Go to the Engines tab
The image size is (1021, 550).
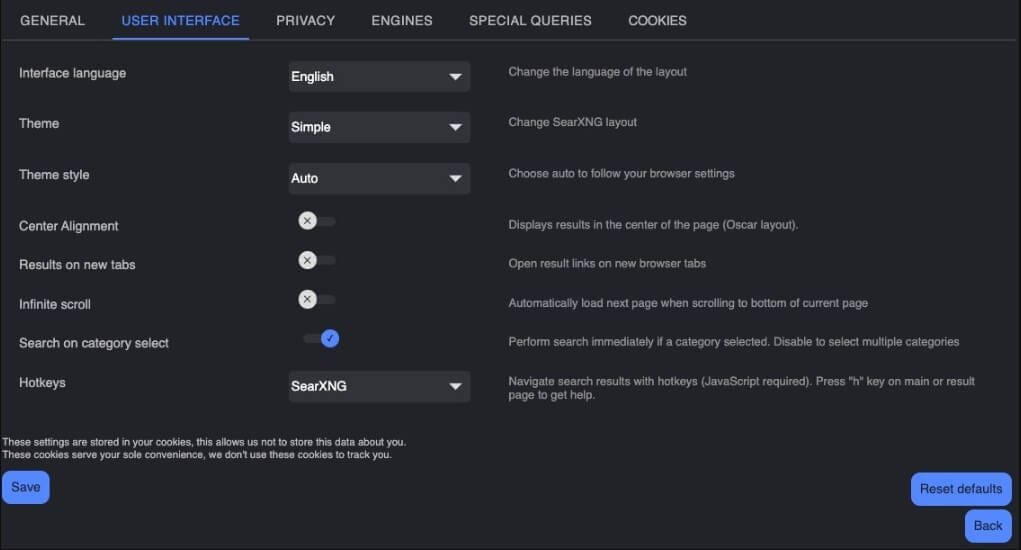(402, 20)
